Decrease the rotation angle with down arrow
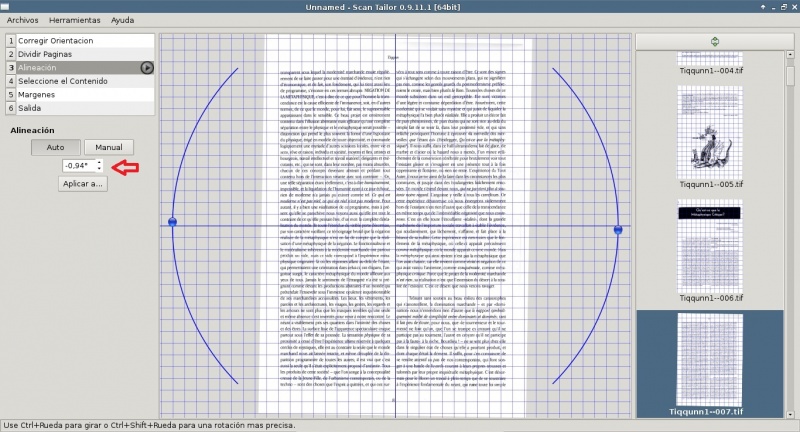Image resolution: width=800 pixels, height=432 pixels. pos(99,168)
